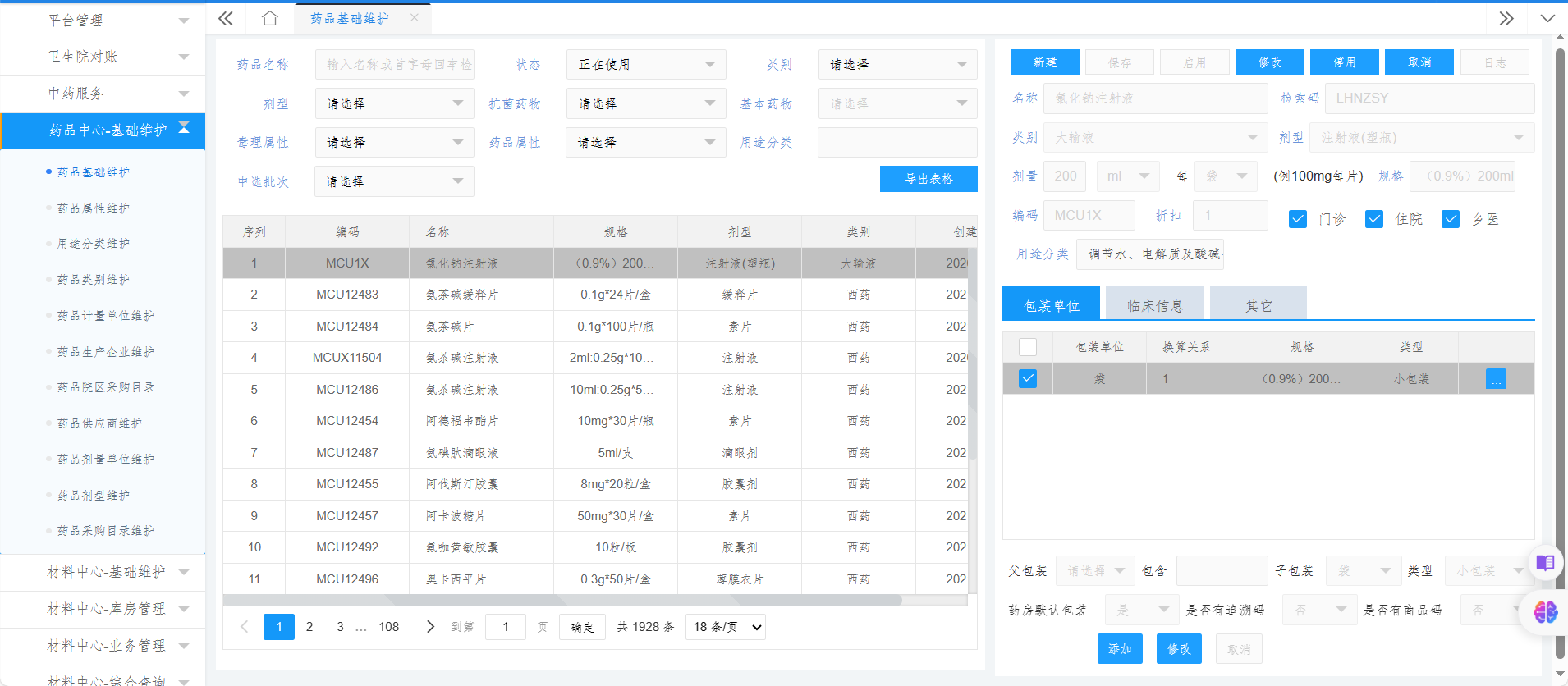Switch to the 其它 tab
The width and height of the screenshot is (1568, 686).
pyautogui.click(x=1258, y=304)
